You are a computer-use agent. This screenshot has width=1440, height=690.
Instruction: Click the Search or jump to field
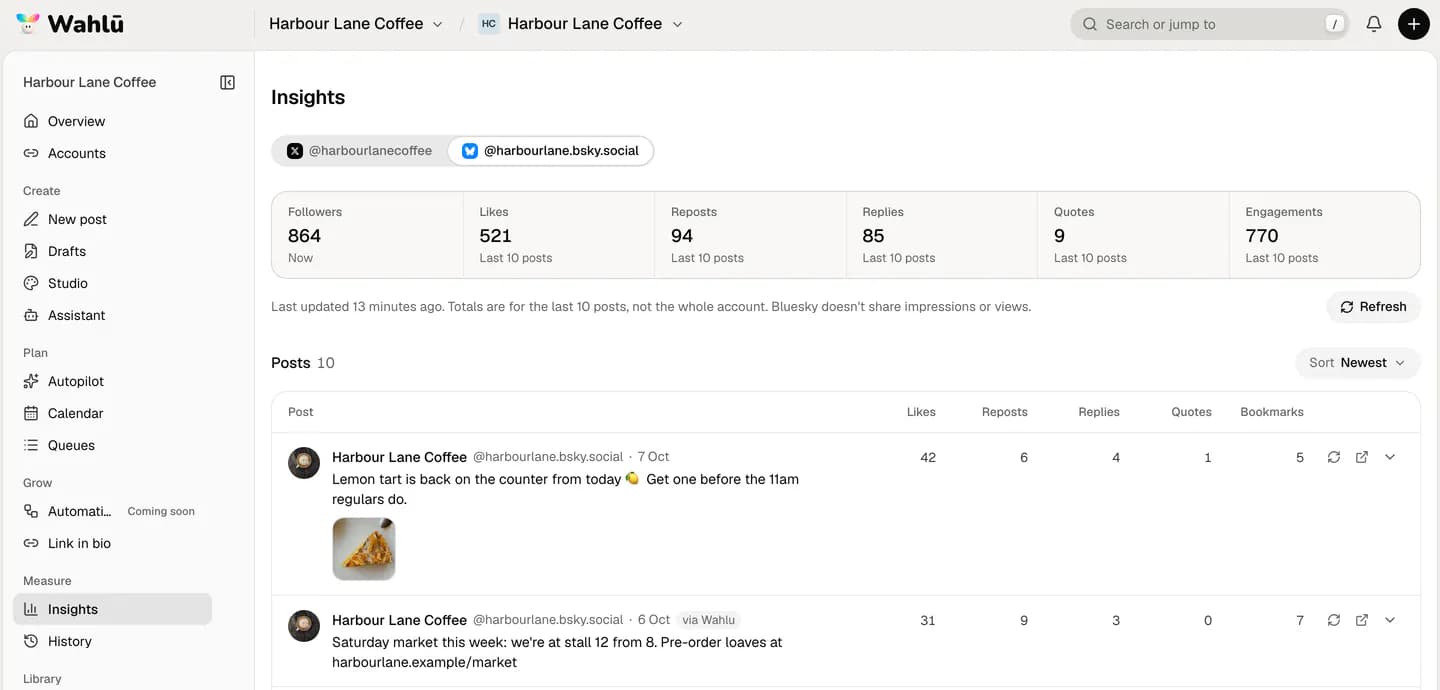tap(1209, 24)
